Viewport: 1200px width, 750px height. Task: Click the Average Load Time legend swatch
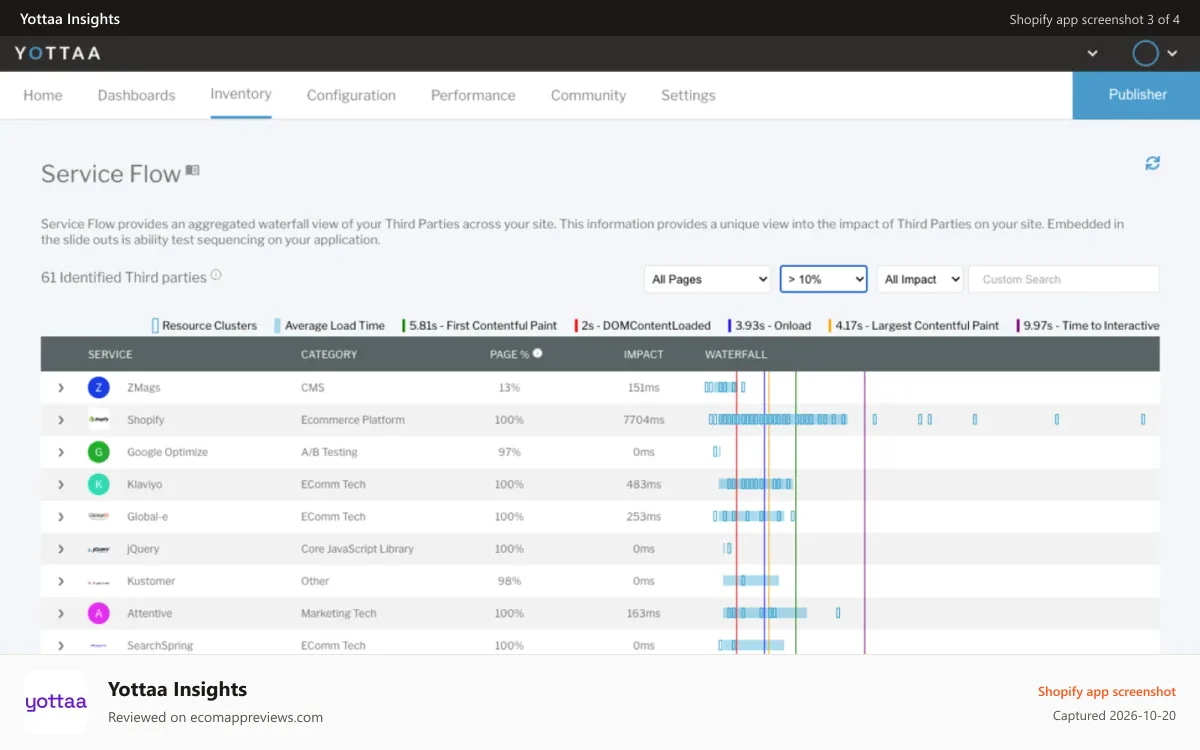click(277, 325)
